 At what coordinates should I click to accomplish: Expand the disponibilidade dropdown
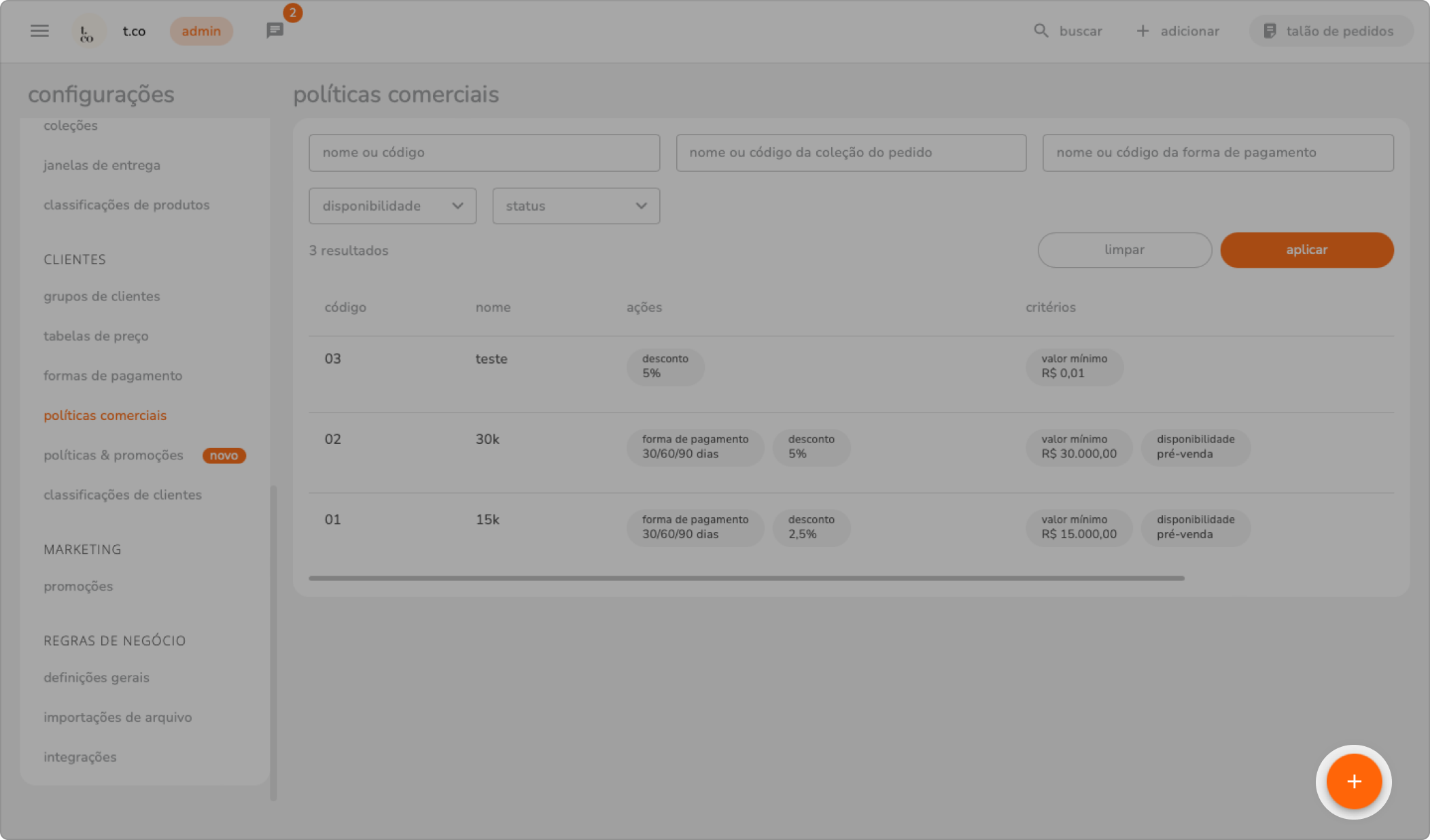(x=392, y=206)
